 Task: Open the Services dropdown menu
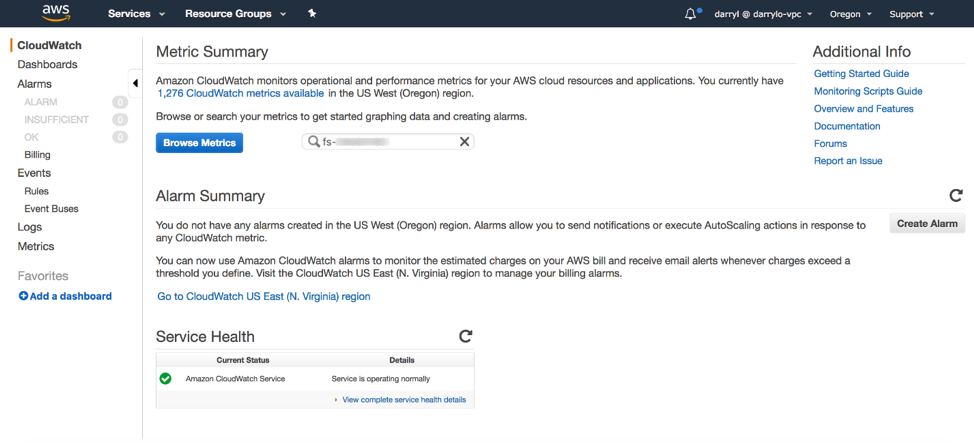click(136, 14)
